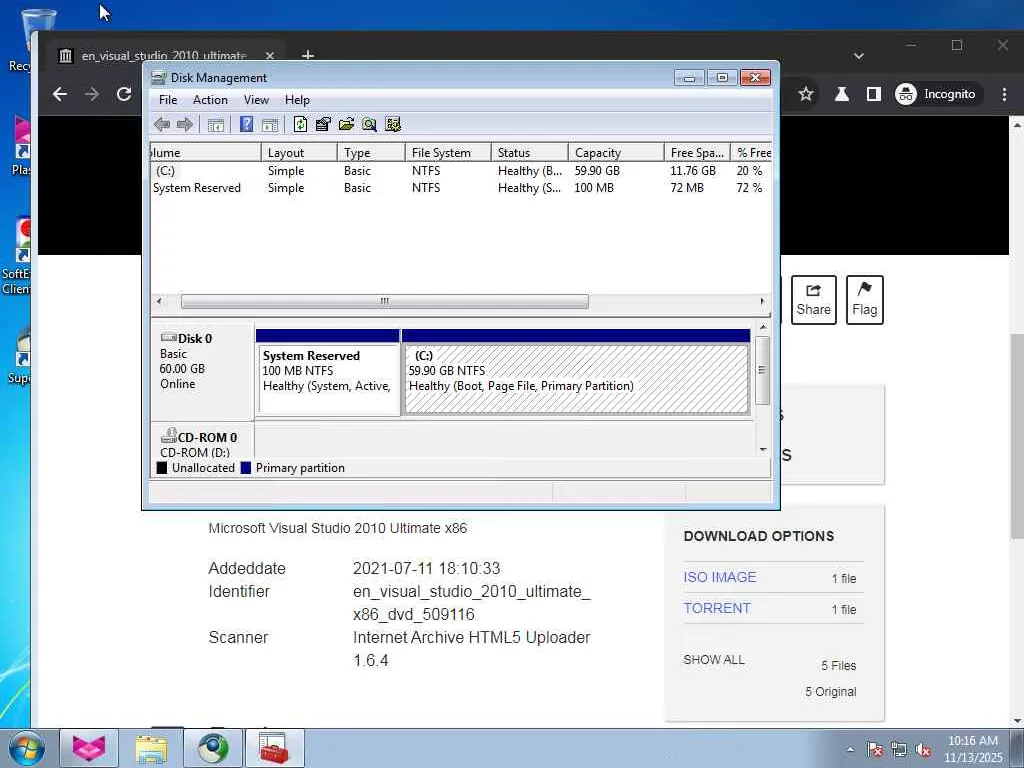Click the Status column header
The width and height of the screenshot is (1024, 768).
click(x=529, y=152)
